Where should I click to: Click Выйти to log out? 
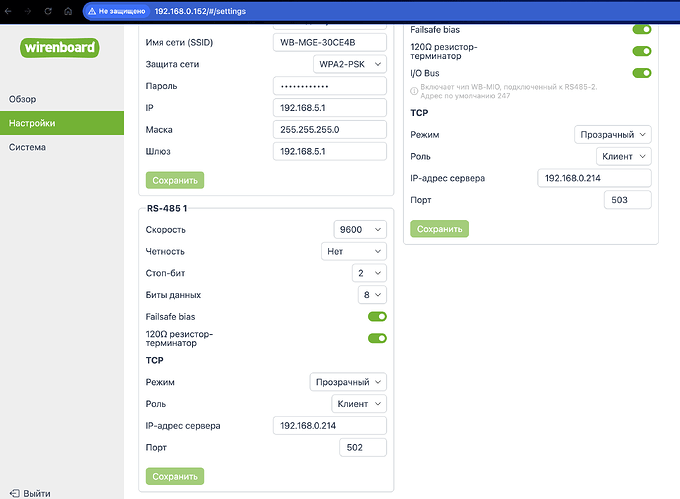tap(37, 493)
